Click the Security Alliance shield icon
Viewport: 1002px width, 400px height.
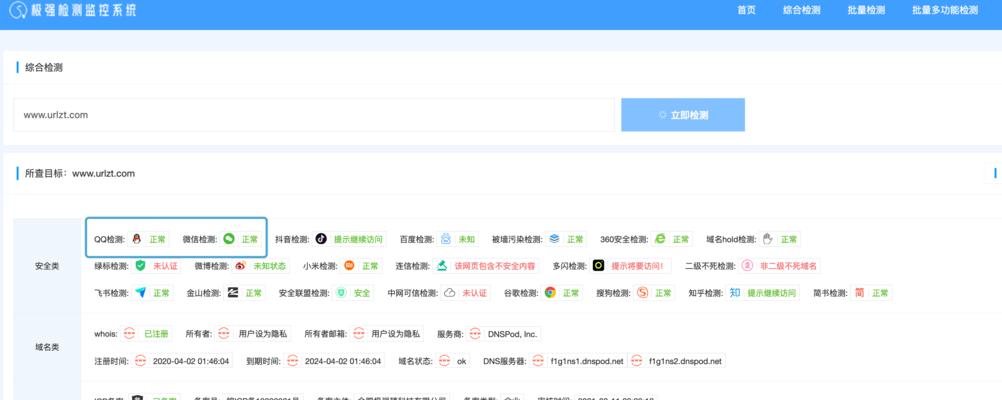click(x=341, y=293)
